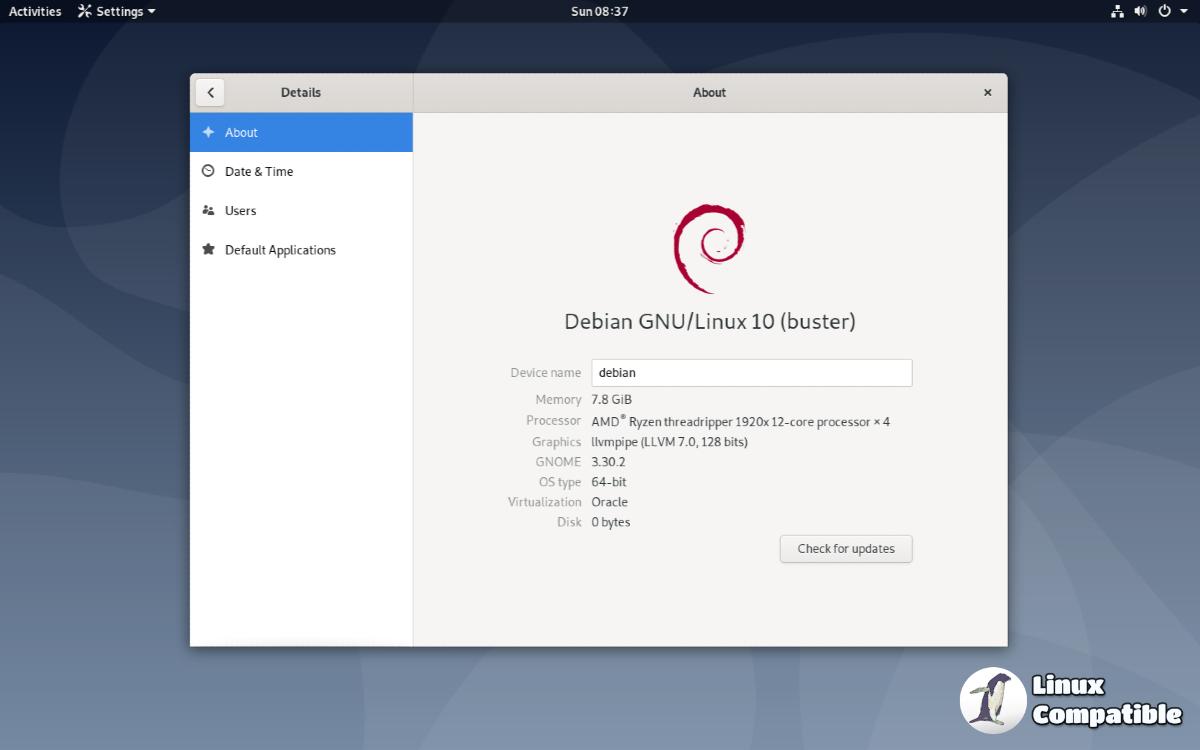The width and height of the screenshot is (1200, 750).
Task: Click the volume speaker icon in top bar
Action: pos(1140,11)
